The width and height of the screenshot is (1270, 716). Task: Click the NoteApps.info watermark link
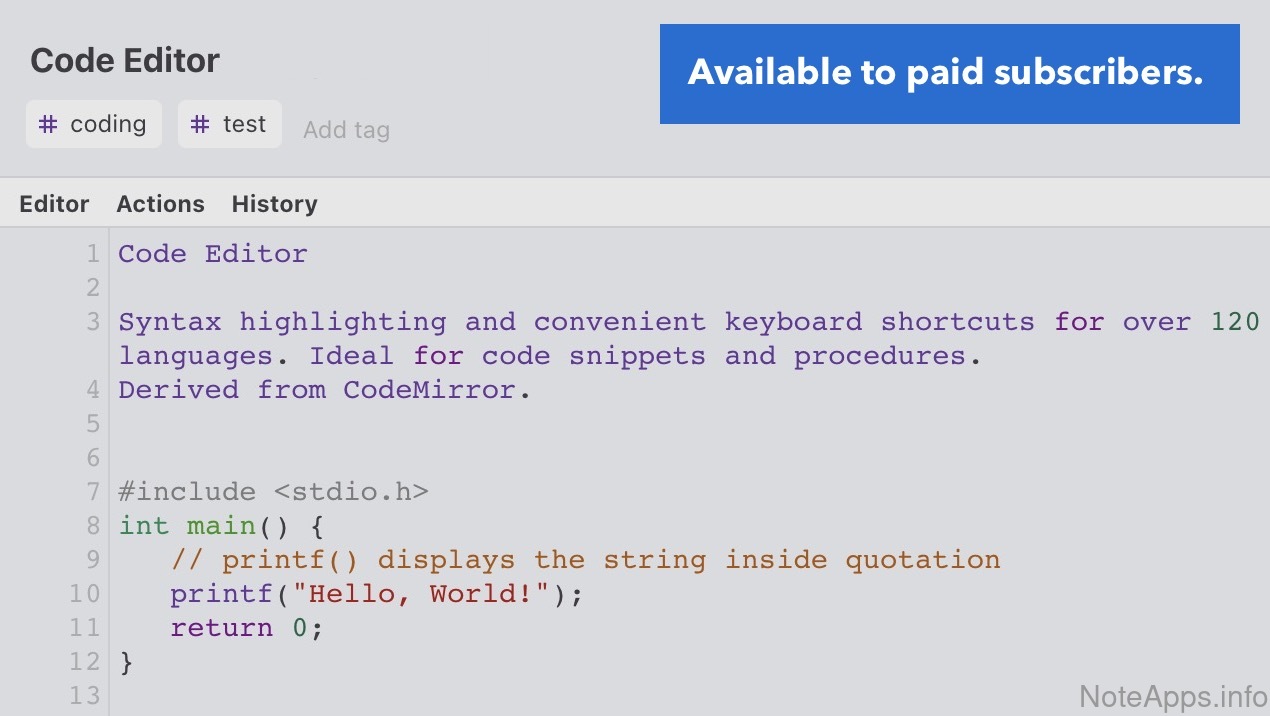coord(1172,696)
